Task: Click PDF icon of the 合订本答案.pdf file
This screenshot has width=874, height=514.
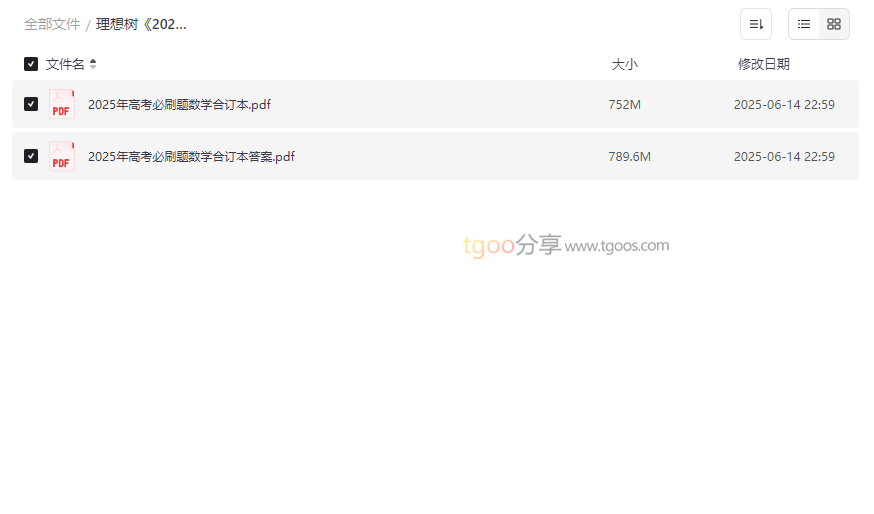Action: (61, 156)
